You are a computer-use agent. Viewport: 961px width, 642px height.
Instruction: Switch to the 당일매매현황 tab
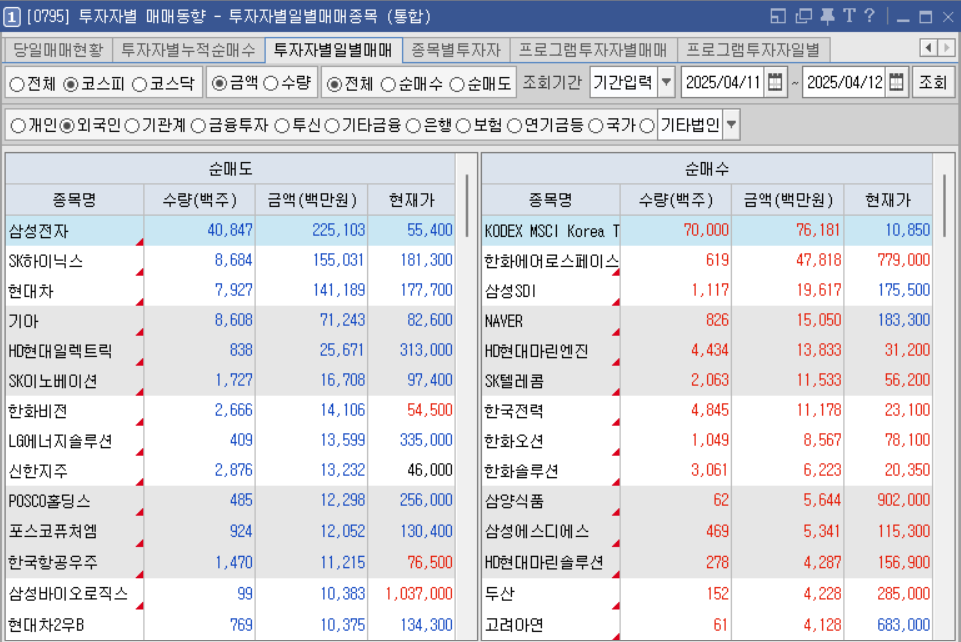[x=58, y=50]
